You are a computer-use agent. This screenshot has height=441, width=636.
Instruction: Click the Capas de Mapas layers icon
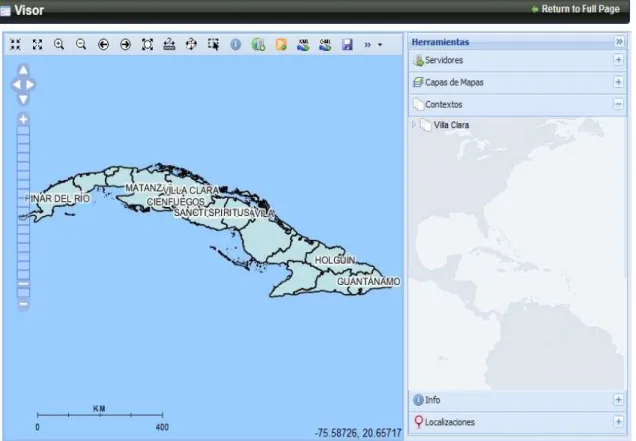(x=418, y=82)
